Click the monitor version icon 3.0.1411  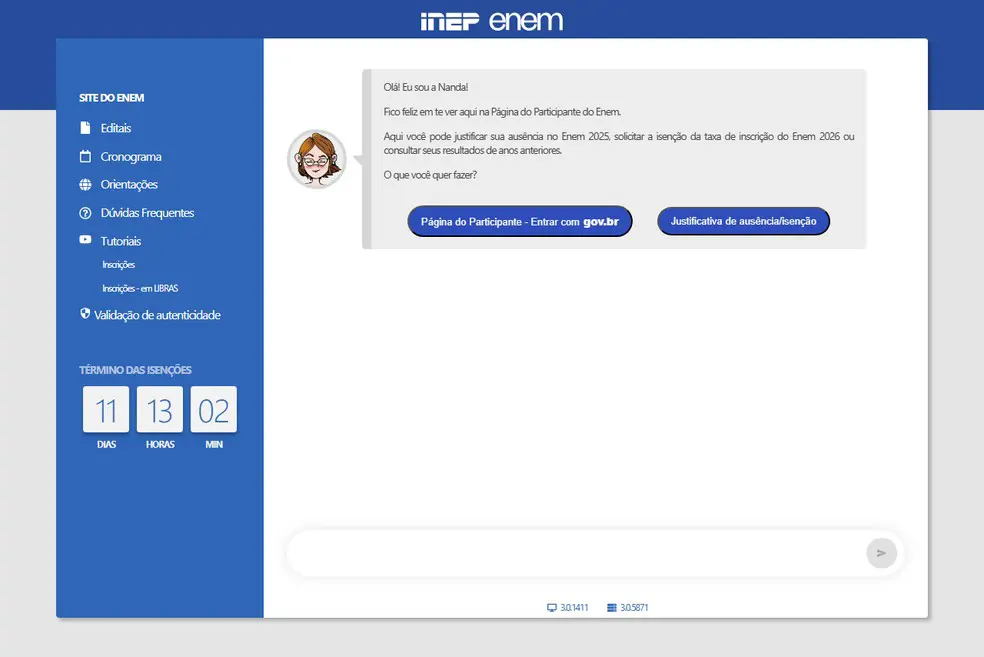point(552,607)
